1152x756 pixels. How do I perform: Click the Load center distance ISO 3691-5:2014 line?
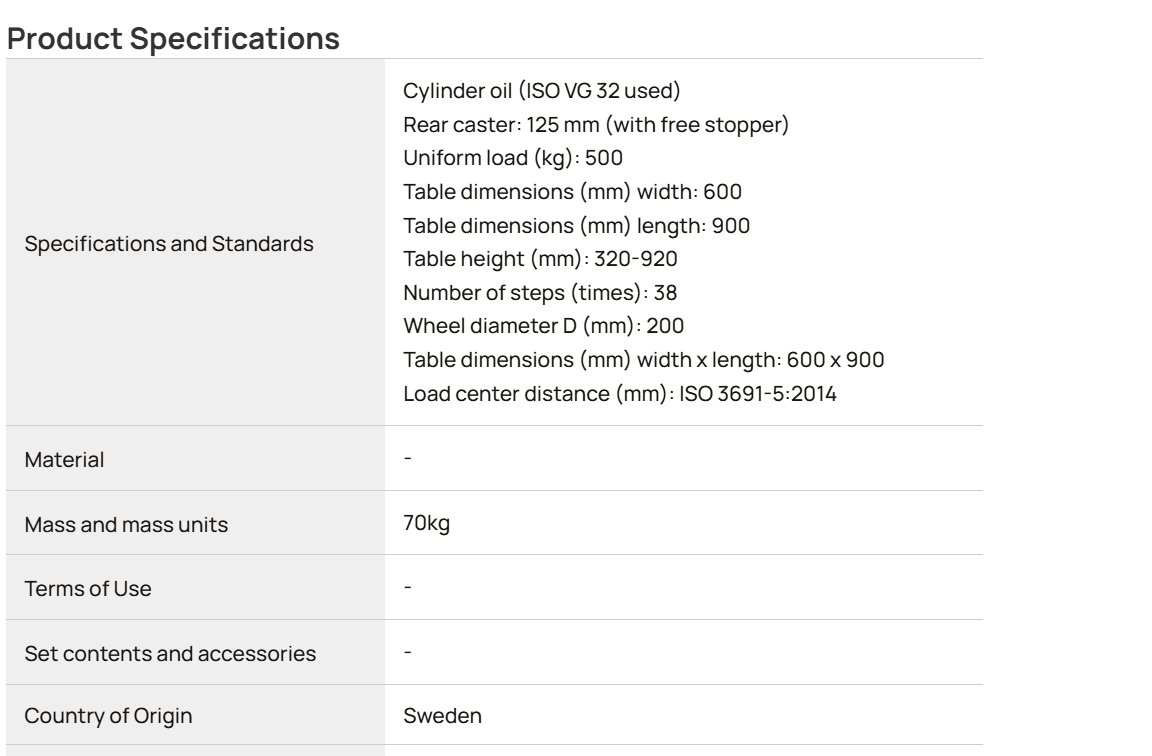619,394
